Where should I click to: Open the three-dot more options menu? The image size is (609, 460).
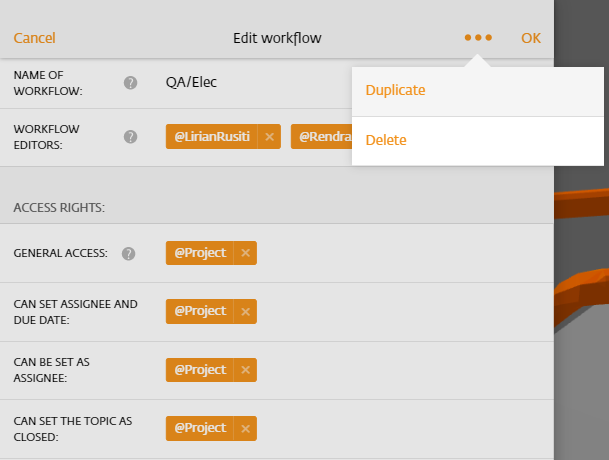tap(478, 38)
